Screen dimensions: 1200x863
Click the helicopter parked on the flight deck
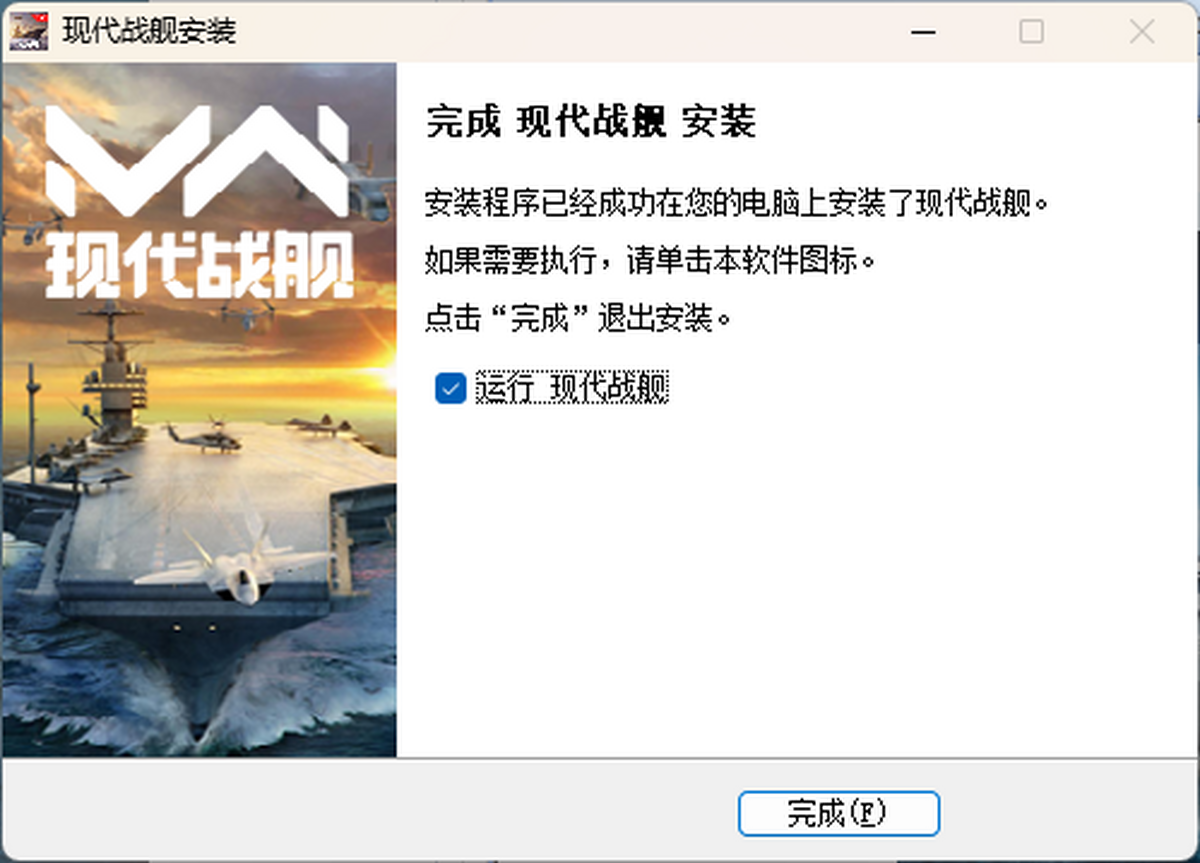click(204, 436)
